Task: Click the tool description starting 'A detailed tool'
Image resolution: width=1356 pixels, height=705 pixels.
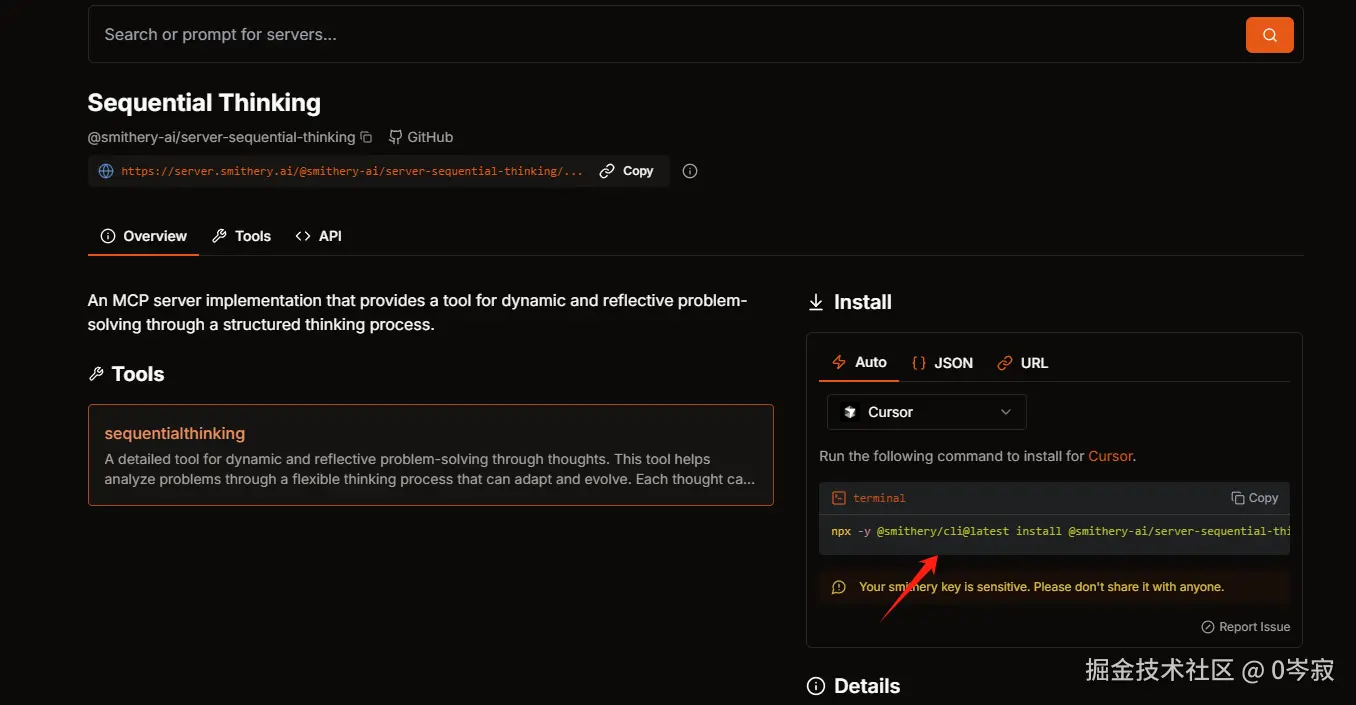Action: [x=430, y=469]
